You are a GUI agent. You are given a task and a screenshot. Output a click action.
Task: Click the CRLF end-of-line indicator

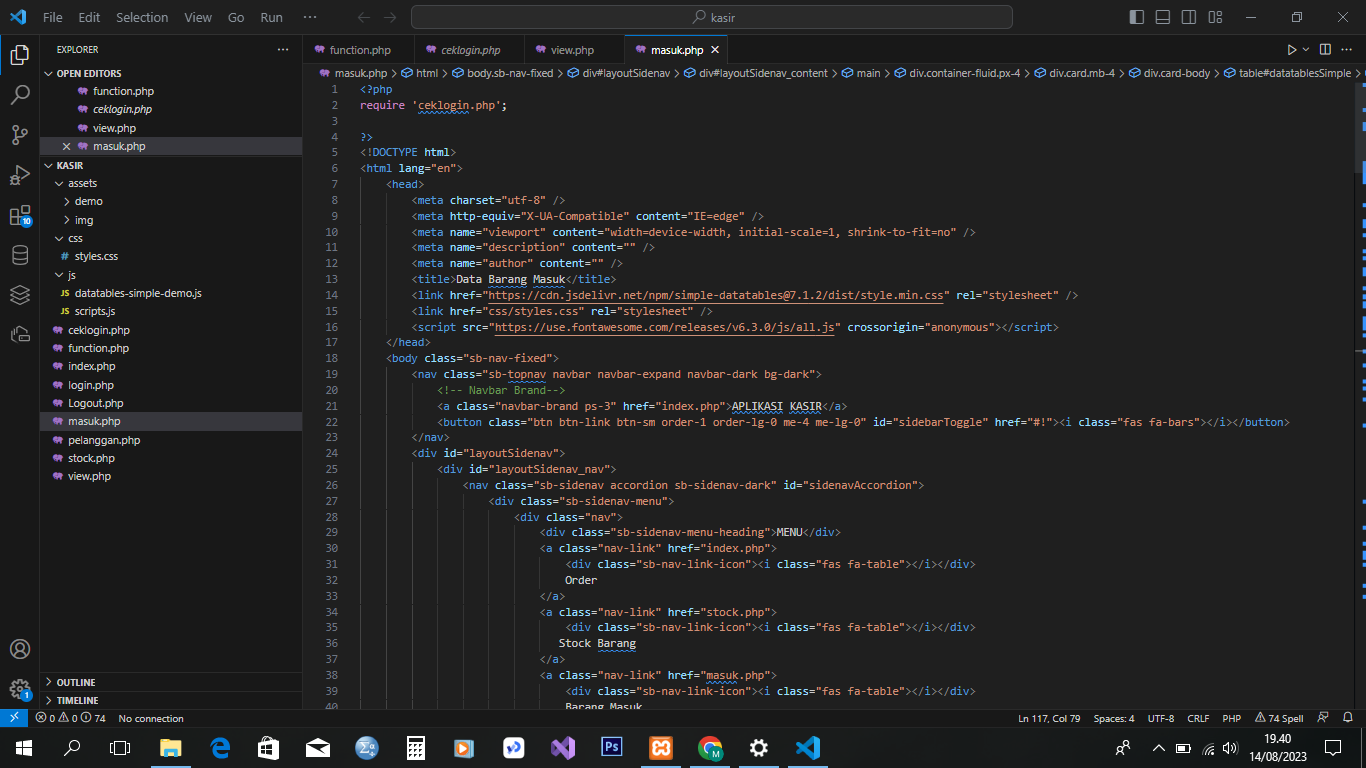[1198, 718]
